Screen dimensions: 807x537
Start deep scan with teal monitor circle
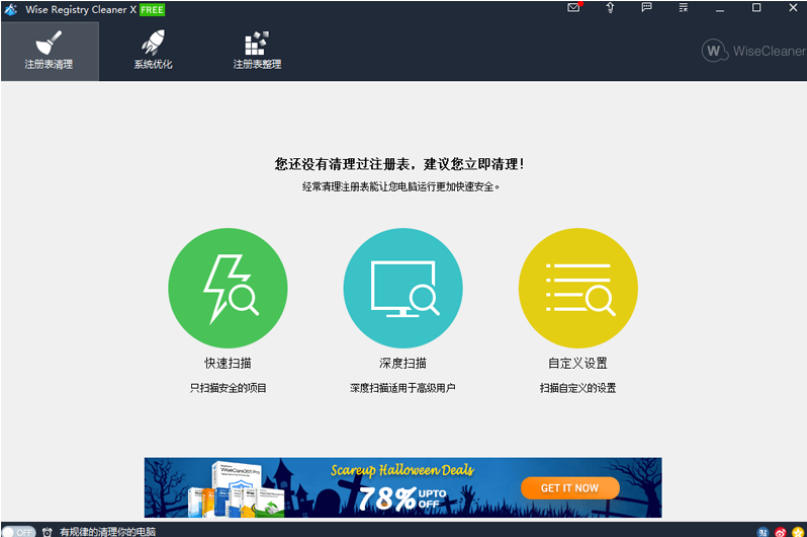pyautogui.click(x=403, y=288)
